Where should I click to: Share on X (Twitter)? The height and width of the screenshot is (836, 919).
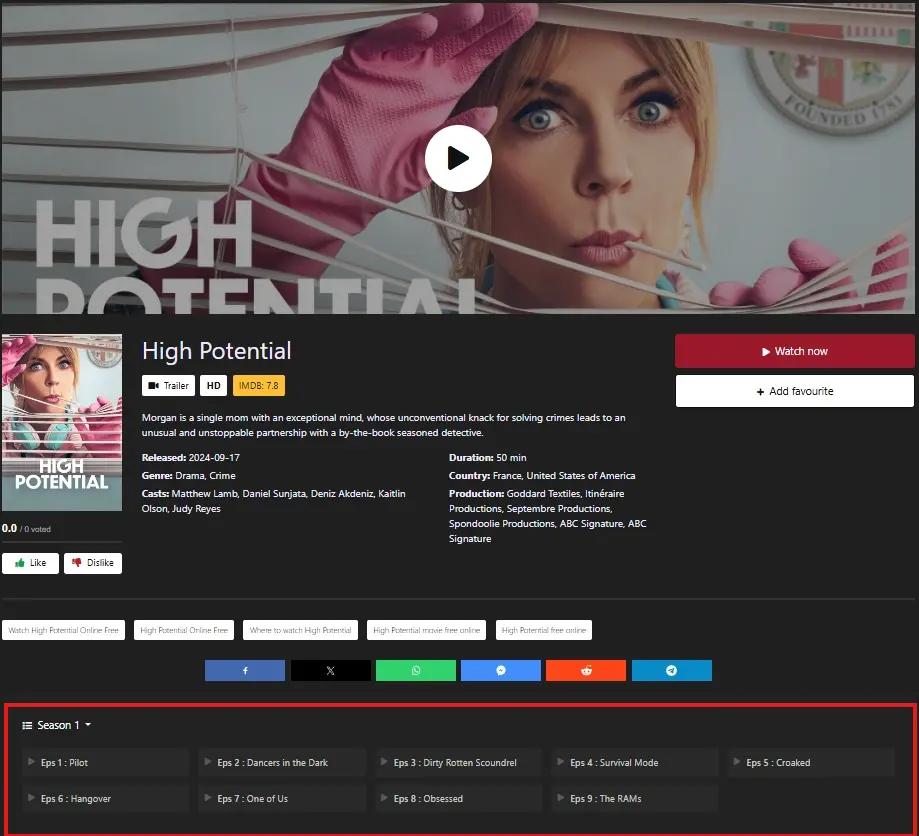tap(331, 670)
